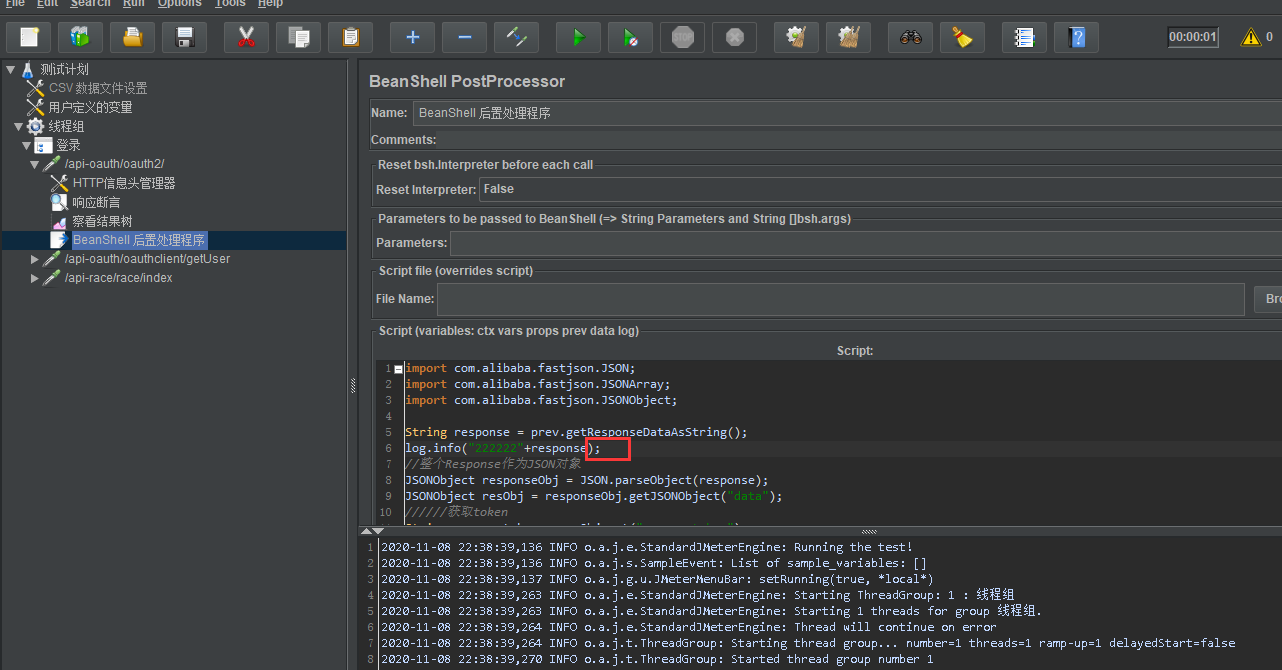
Task: Open the Templates toolbar icon
Action: 81,38
